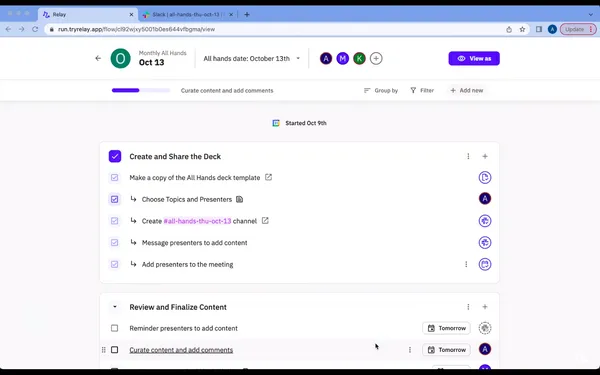Open the more menu on Curate content row

[410, 350]
